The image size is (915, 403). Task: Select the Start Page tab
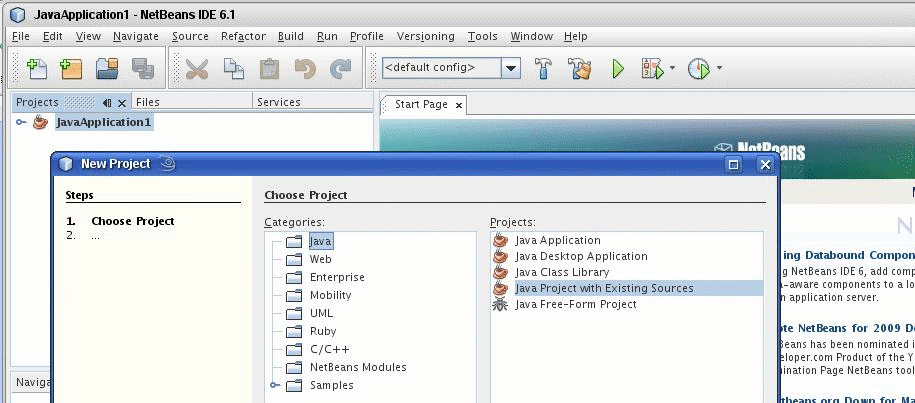pos(421,104)
